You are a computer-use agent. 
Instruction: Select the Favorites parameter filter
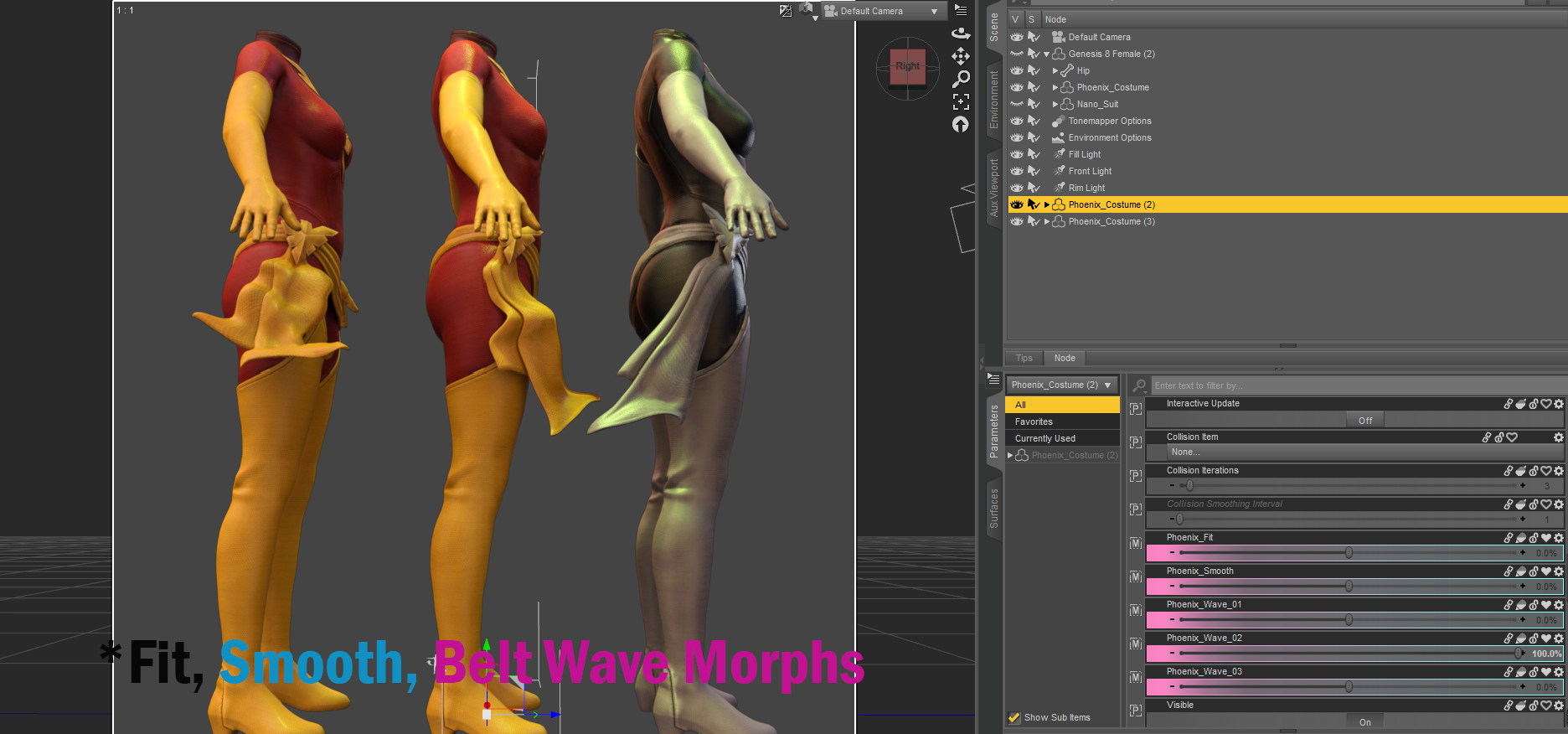(1063, 421)
